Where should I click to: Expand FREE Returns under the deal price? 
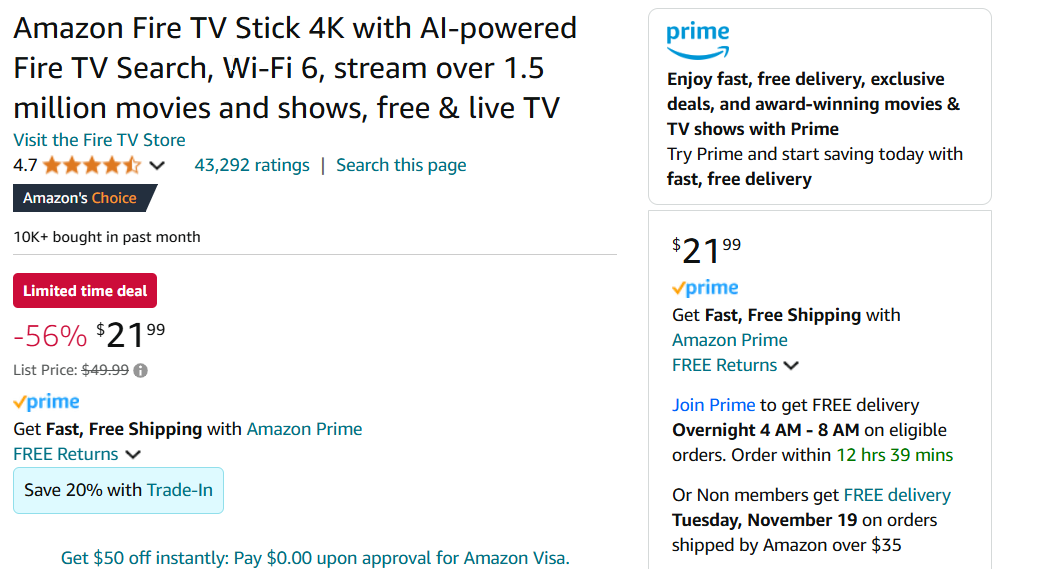pos(77,454)
